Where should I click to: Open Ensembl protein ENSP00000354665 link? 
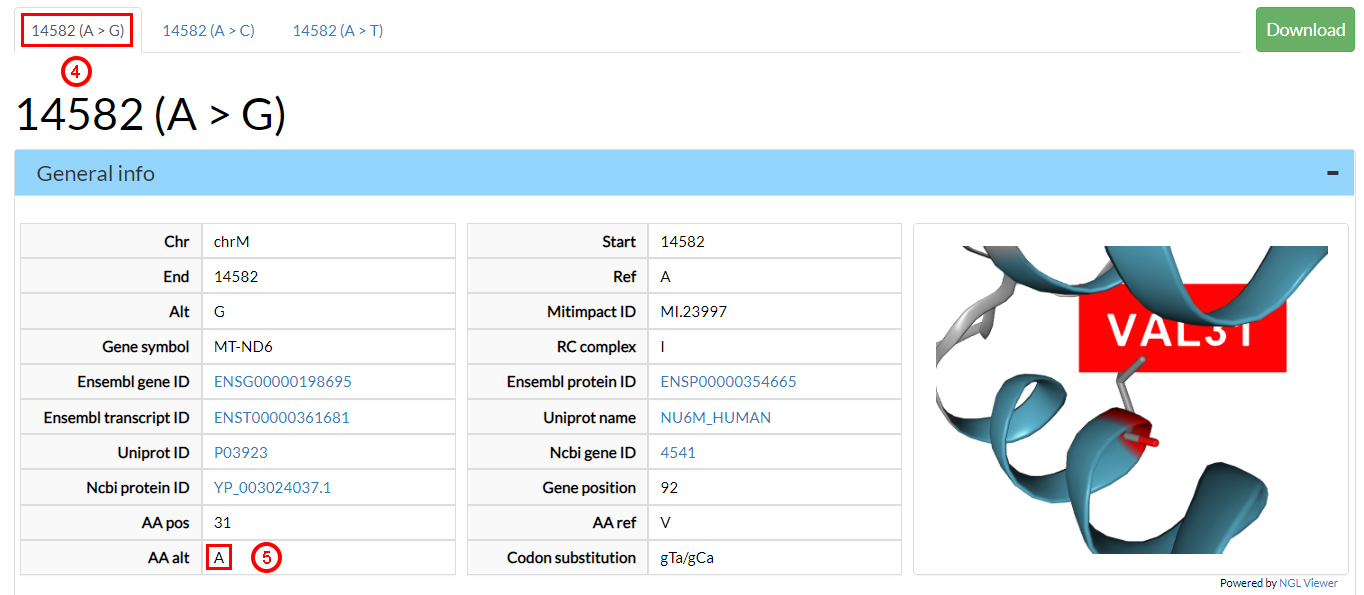[728, 382]
